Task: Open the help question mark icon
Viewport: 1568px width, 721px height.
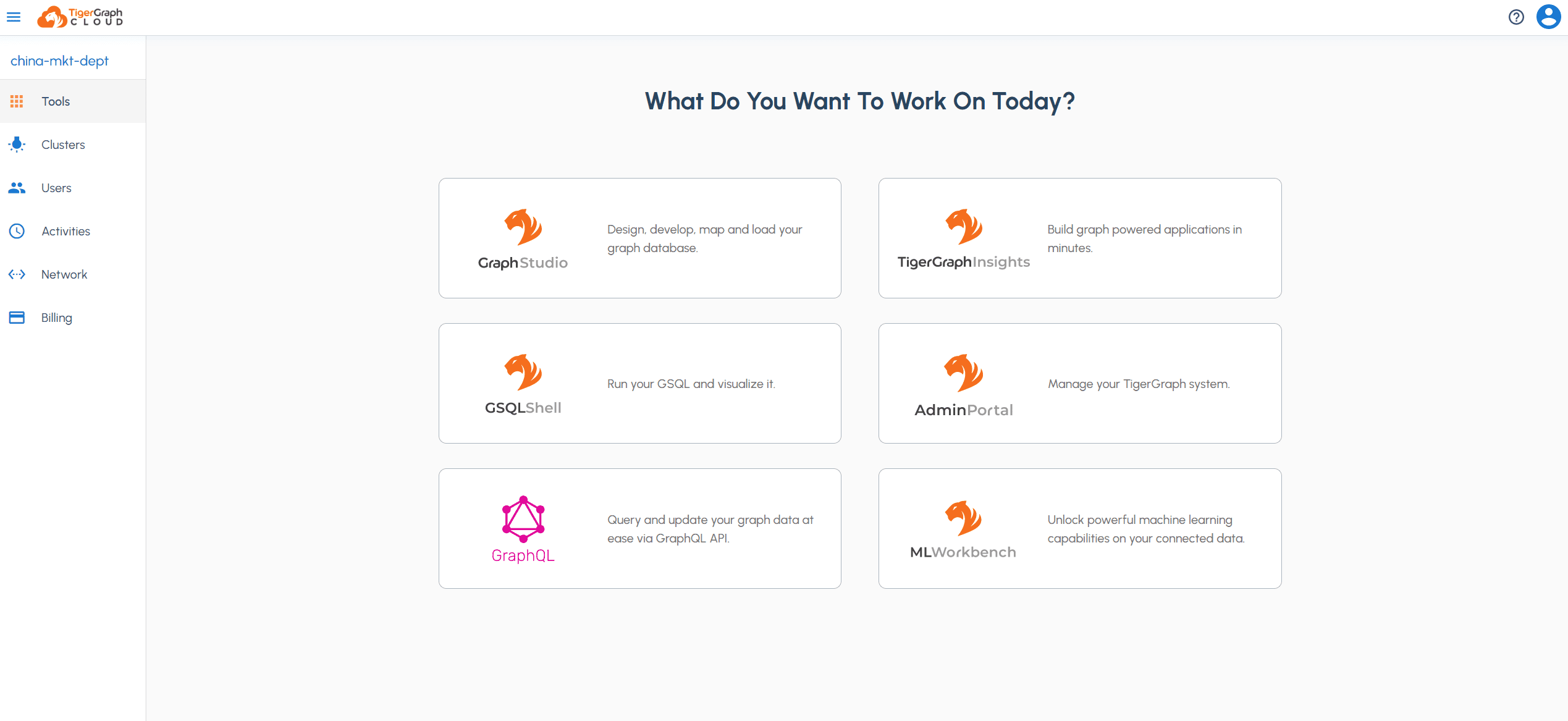Action: [1516, 17]
